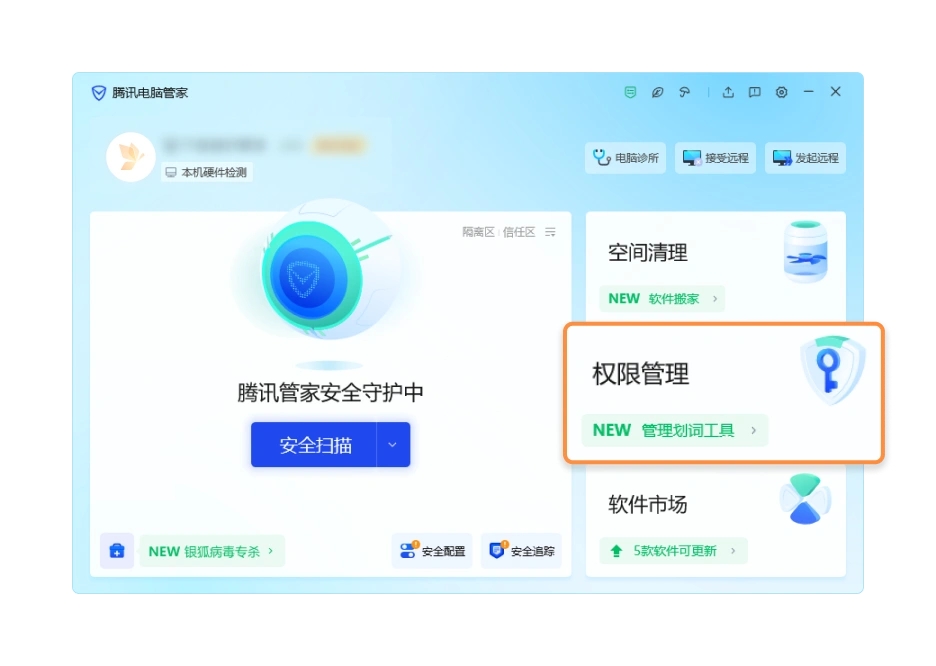Click the leaf icon in title bar
The image size is (936, 666).
click(x=657, y=92)
